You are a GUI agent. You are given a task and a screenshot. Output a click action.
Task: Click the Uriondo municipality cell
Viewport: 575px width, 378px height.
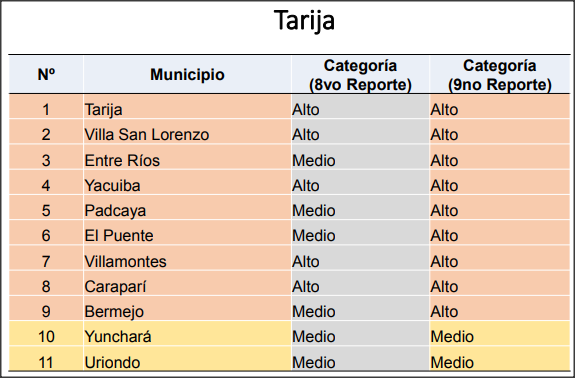point(187,362)
